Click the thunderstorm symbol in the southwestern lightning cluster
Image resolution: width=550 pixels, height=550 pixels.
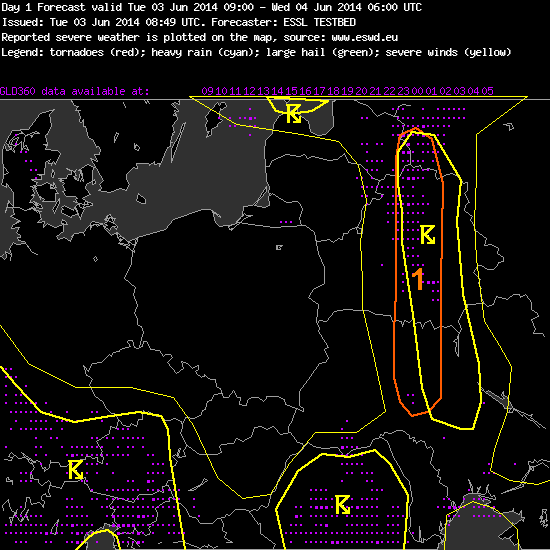75,470
